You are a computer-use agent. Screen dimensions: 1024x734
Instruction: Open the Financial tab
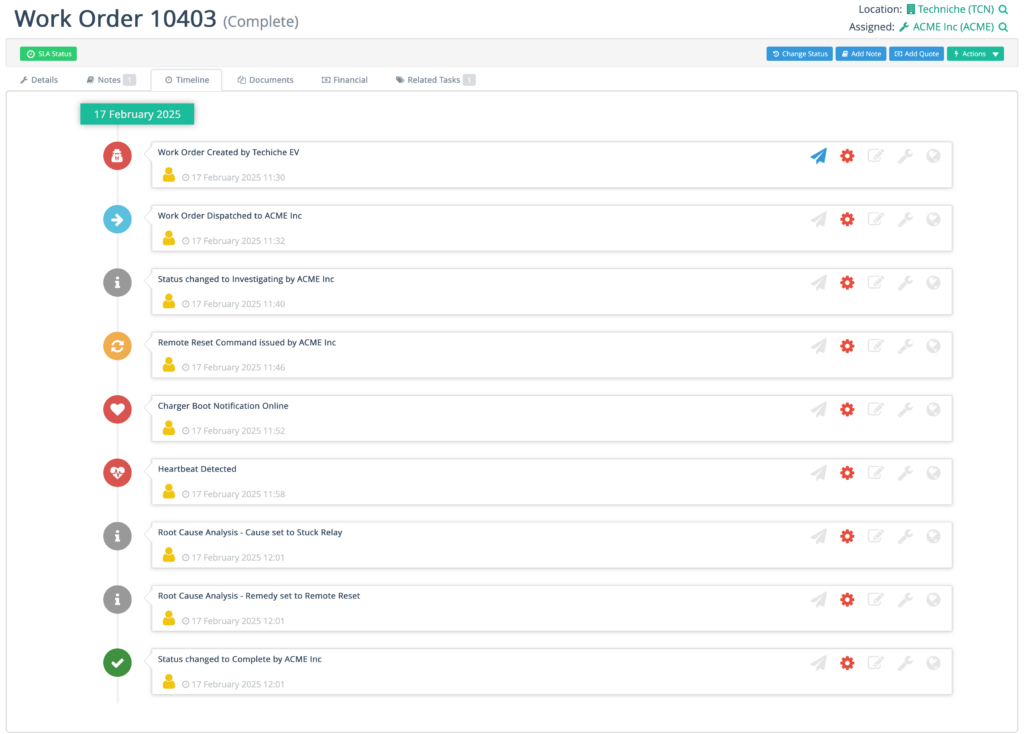coord(345,80)
